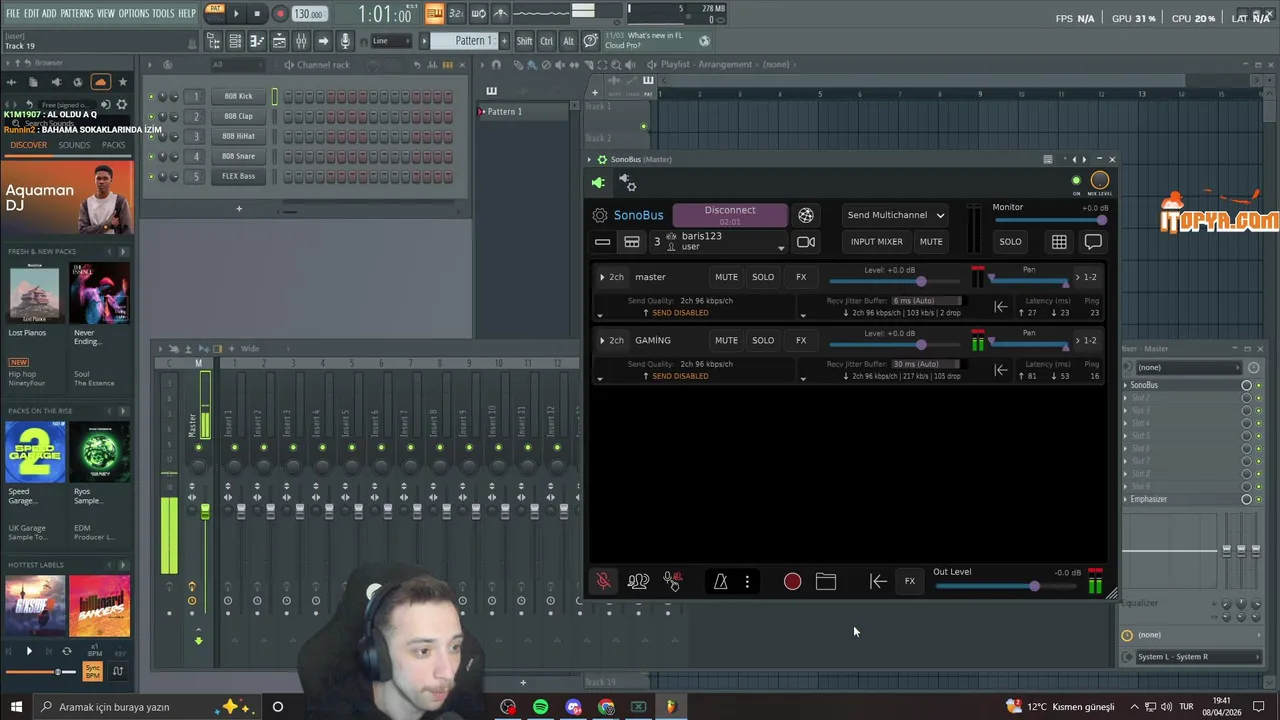Adjust SonoBus Out Level slider
The height and width of the screenshot is (720, 1280).
(x=1007, y=586)
